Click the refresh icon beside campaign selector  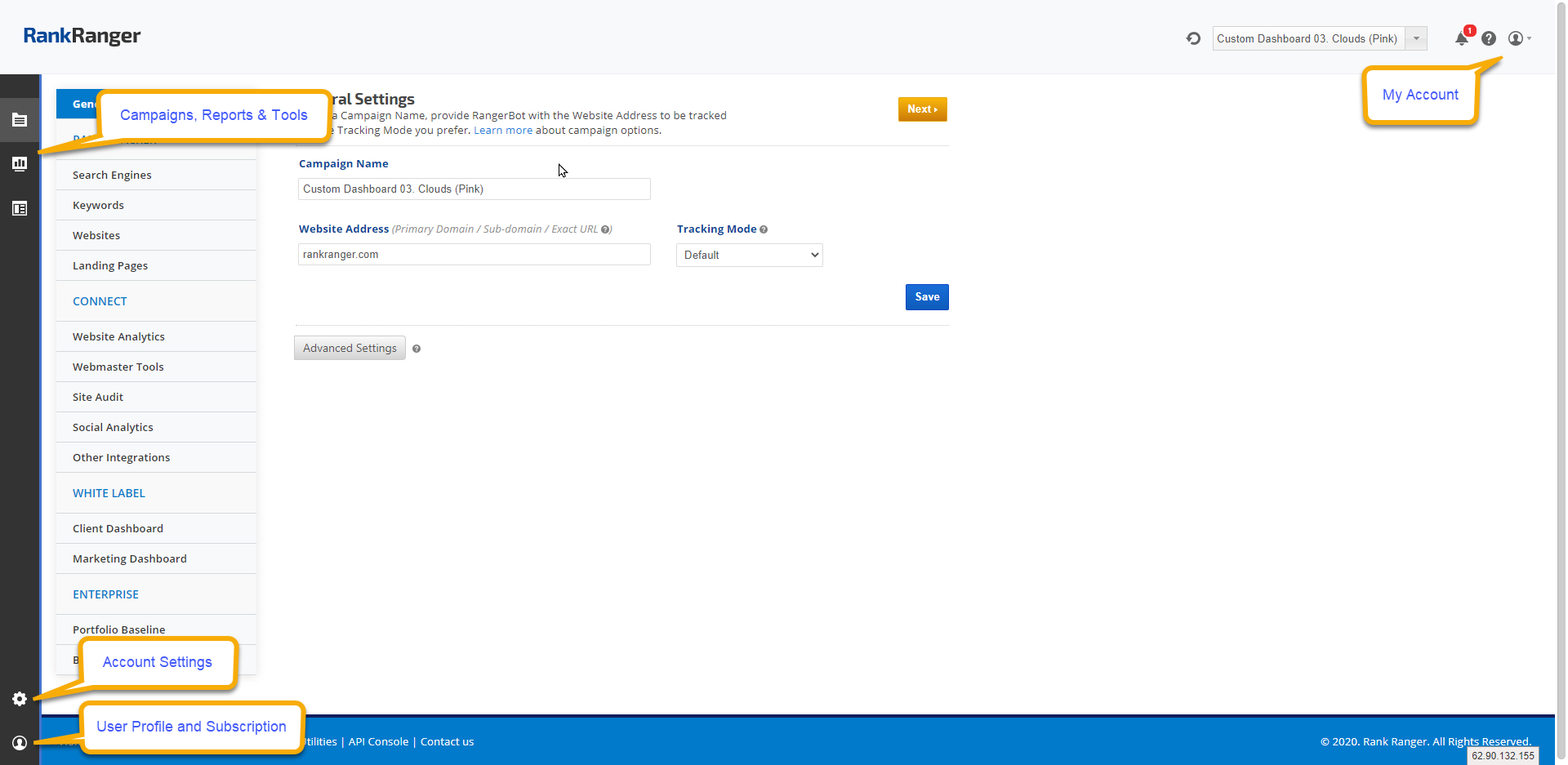click(1193, 38)
